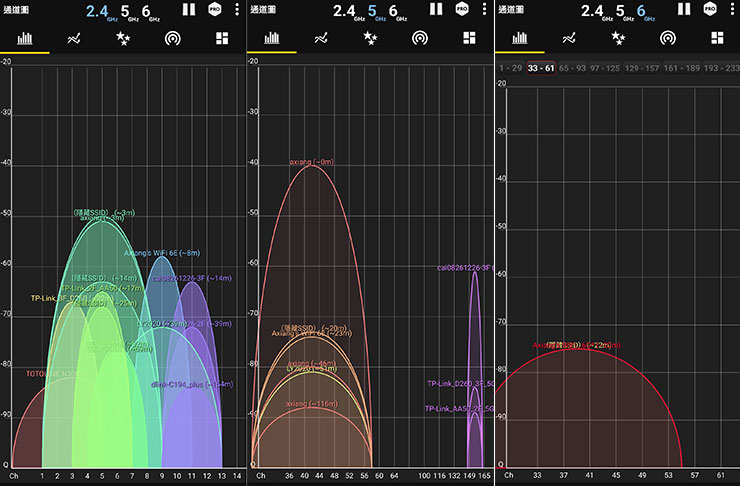
Task: Open access points list in right panel
Action: point(667,38)
